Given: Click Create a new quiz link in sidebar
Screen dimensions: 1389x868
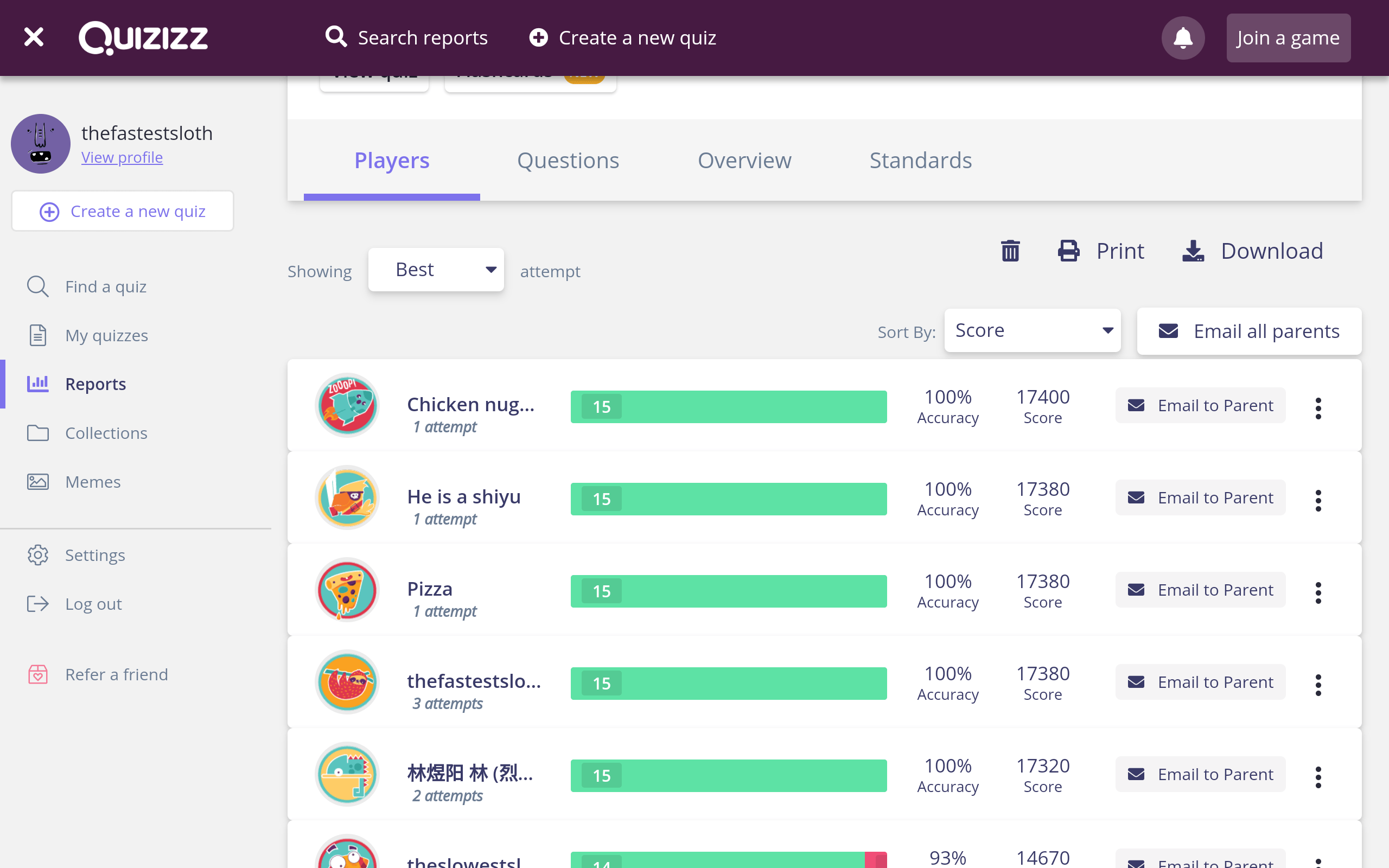Looking at the screenshot, I should pyautogui.click(x=122, y=211).
